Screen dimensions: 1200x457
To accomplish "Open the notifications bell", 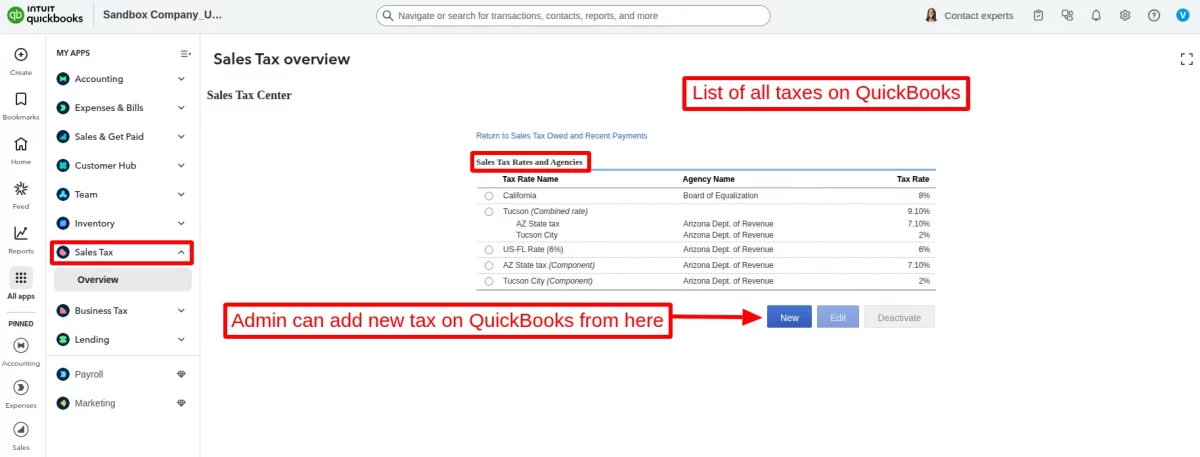I will tap(1097, 15).
